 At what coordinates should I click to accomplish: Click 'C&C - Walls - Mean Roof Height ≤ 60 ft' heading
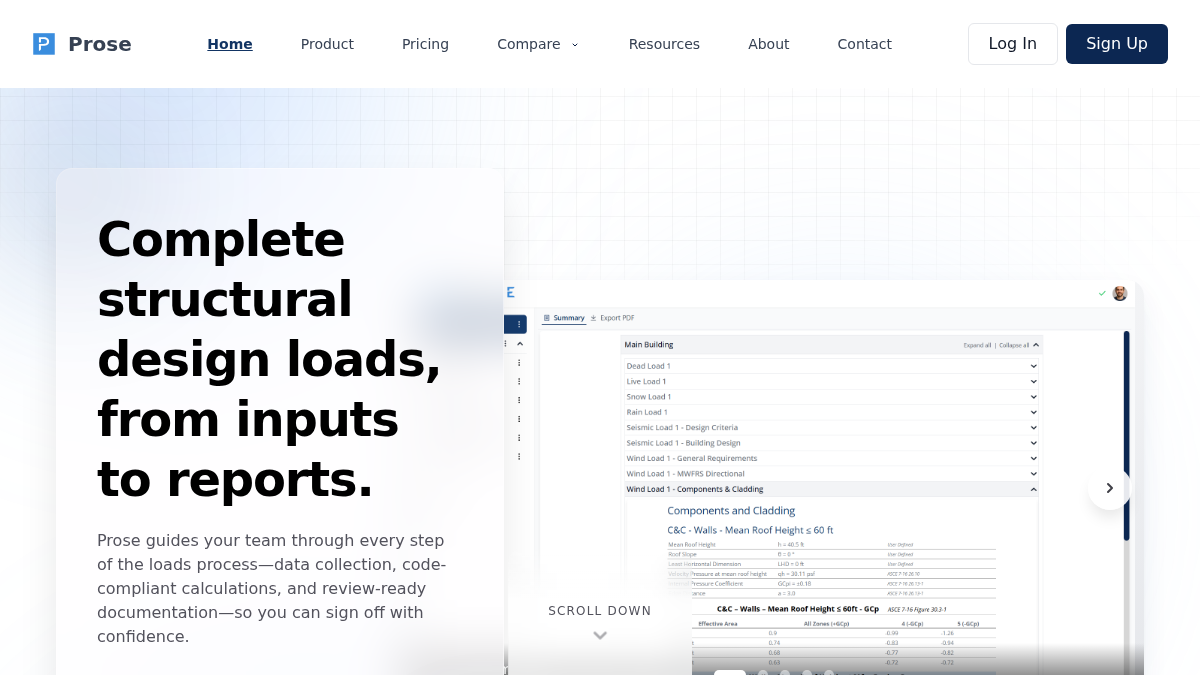coord(750,530)
